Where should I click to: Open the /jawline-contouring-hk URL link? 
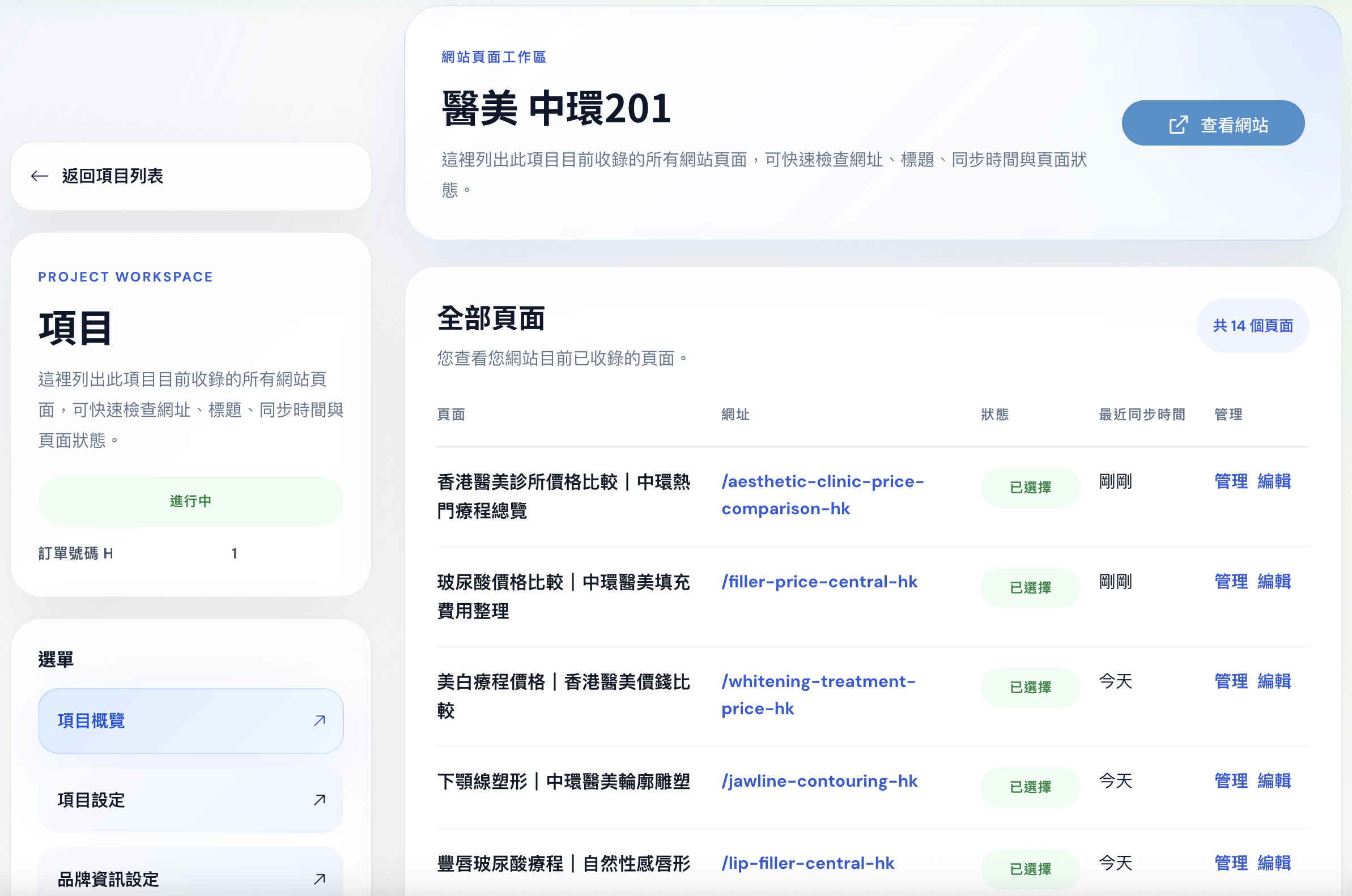[x=820, y=781]
